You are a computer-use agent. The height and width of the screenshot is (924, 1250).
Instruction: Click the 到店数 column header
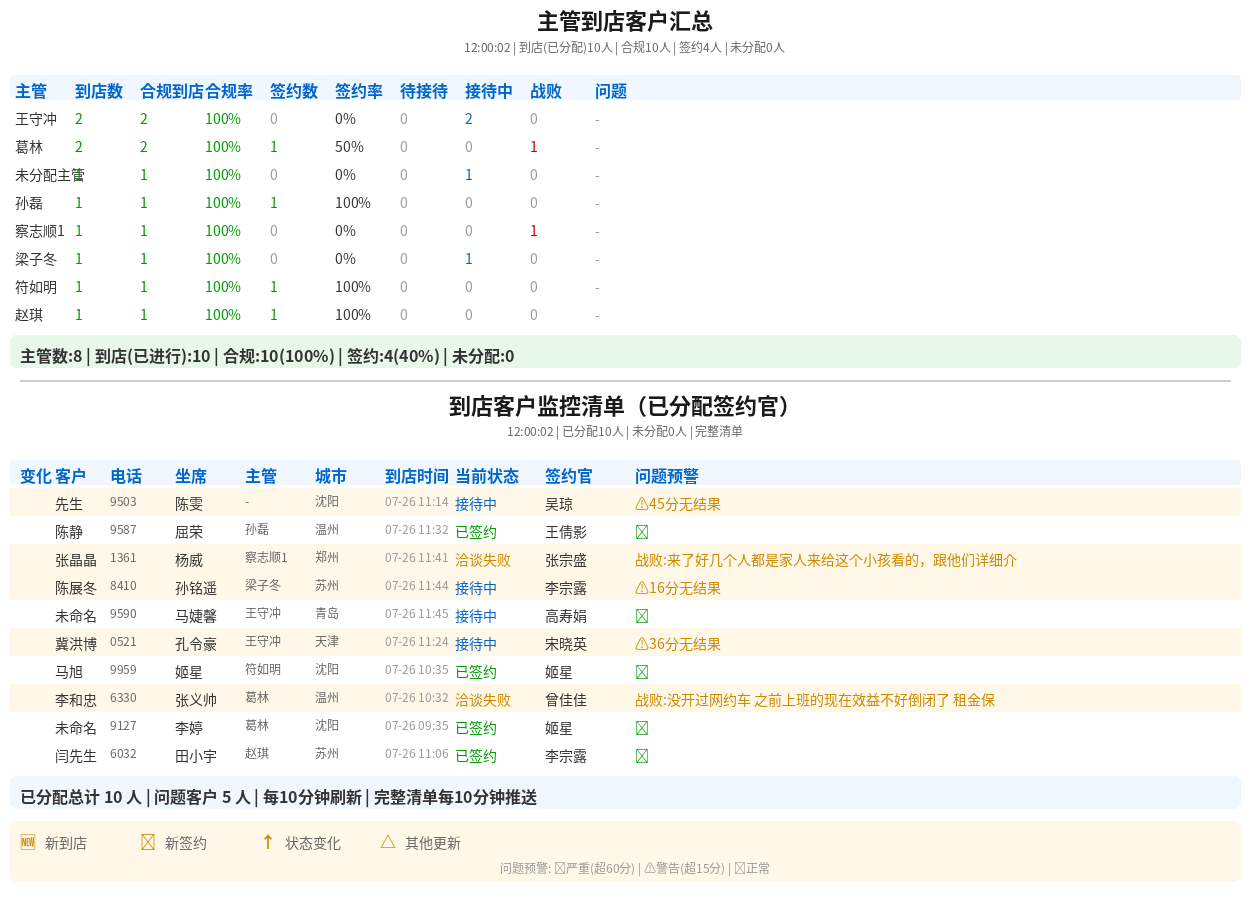tap(99, 91)
